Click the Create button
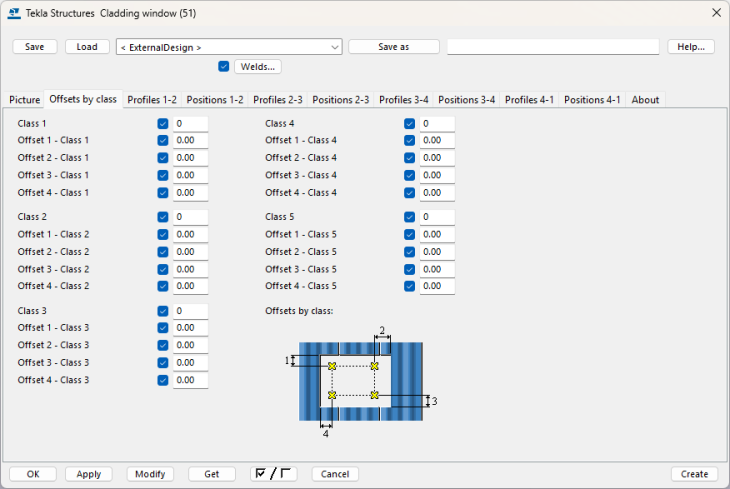Viewport: 730px width, 489px height. (694, 474)
